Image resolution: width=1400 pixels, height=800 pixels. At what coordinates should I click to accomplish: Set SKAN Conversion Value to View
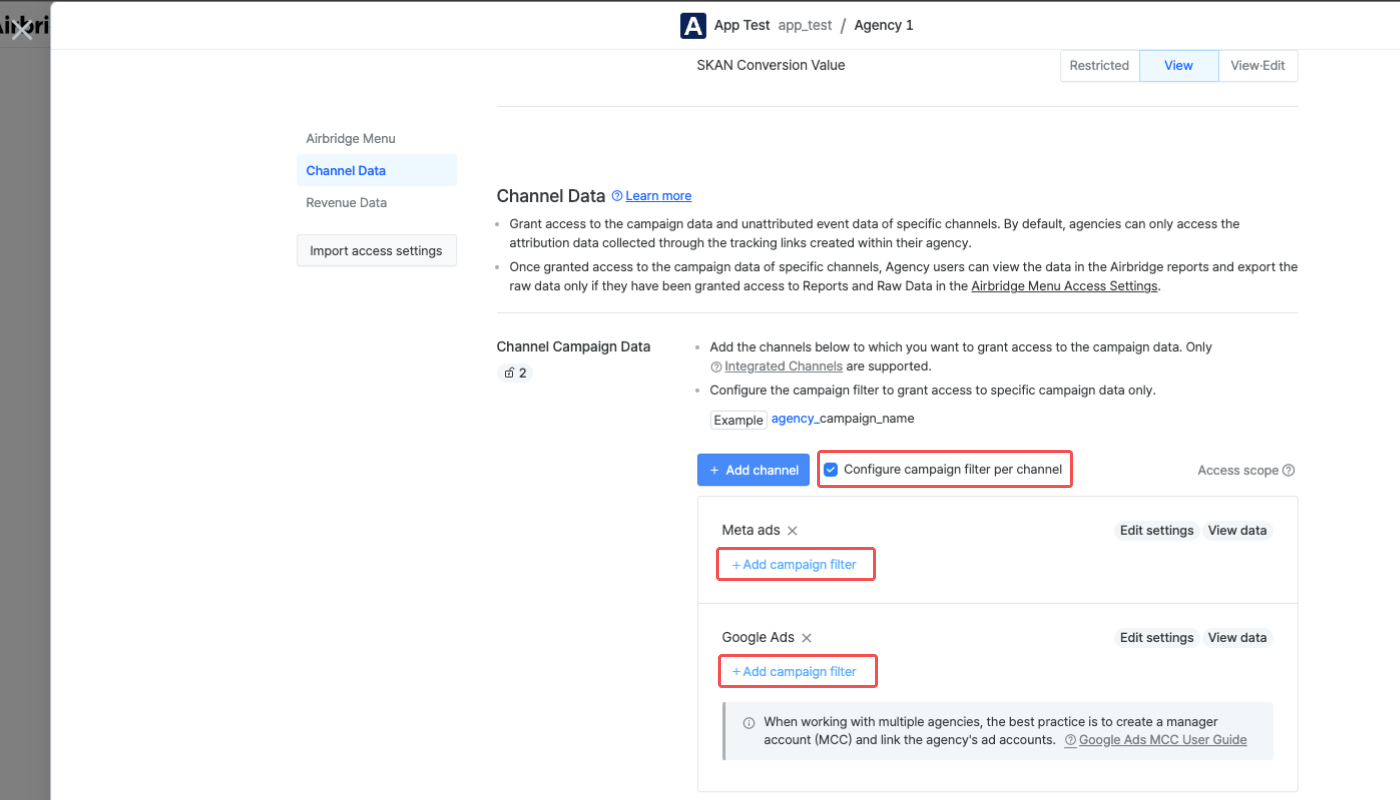(x=1179, y=65)
